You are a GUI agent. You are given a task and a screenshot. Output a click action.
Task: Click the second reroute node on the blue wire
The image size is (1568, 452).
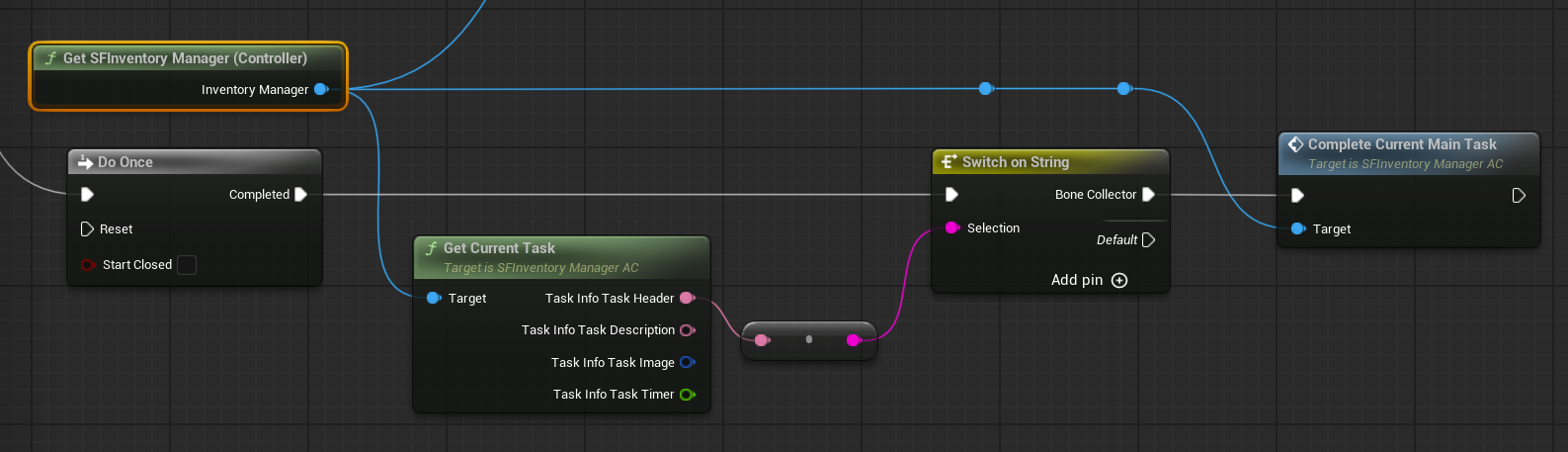tap(1123, 89)
